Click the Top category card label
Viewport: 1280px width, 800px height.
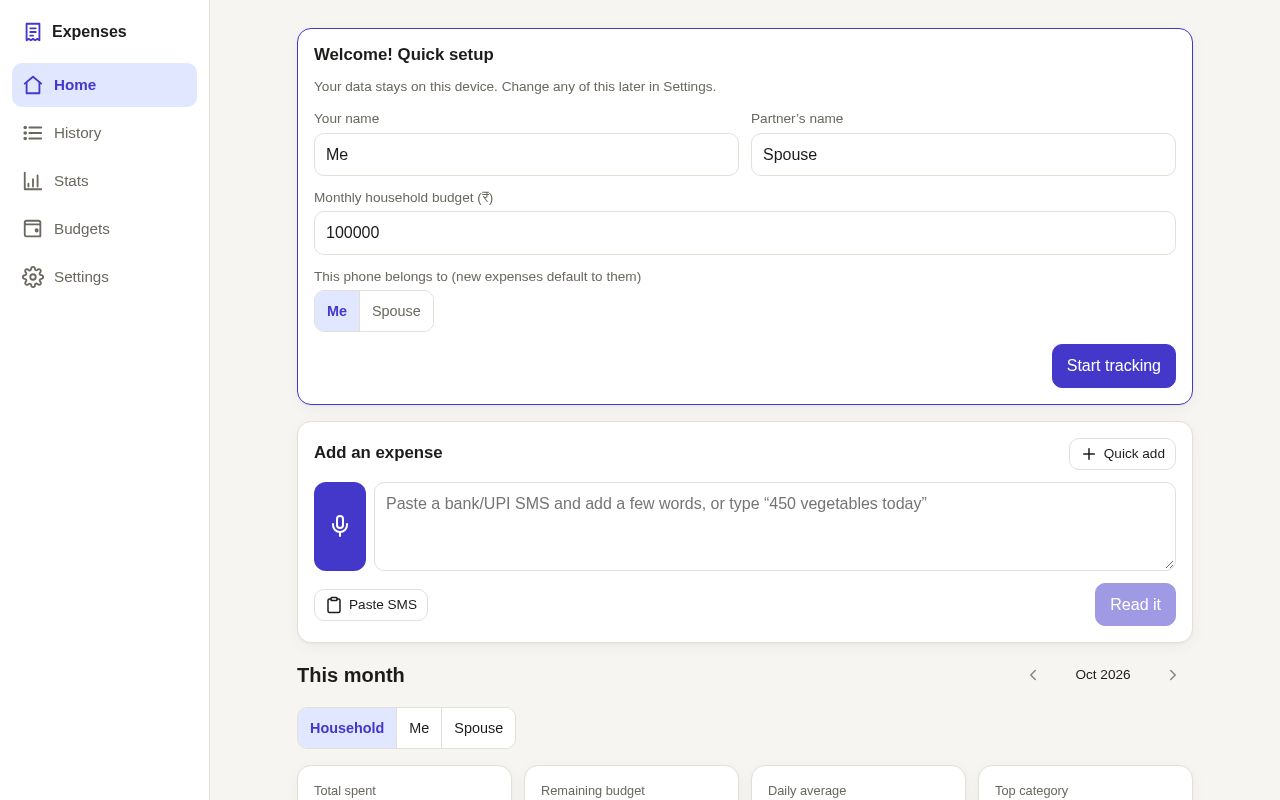1031,791
